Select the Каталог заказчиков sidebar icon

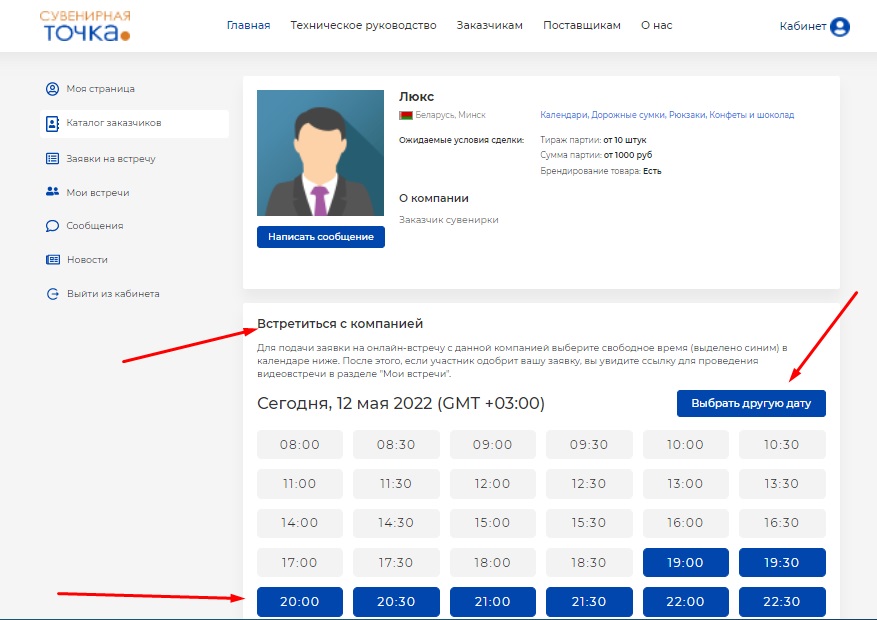click(x=52, y=123)
